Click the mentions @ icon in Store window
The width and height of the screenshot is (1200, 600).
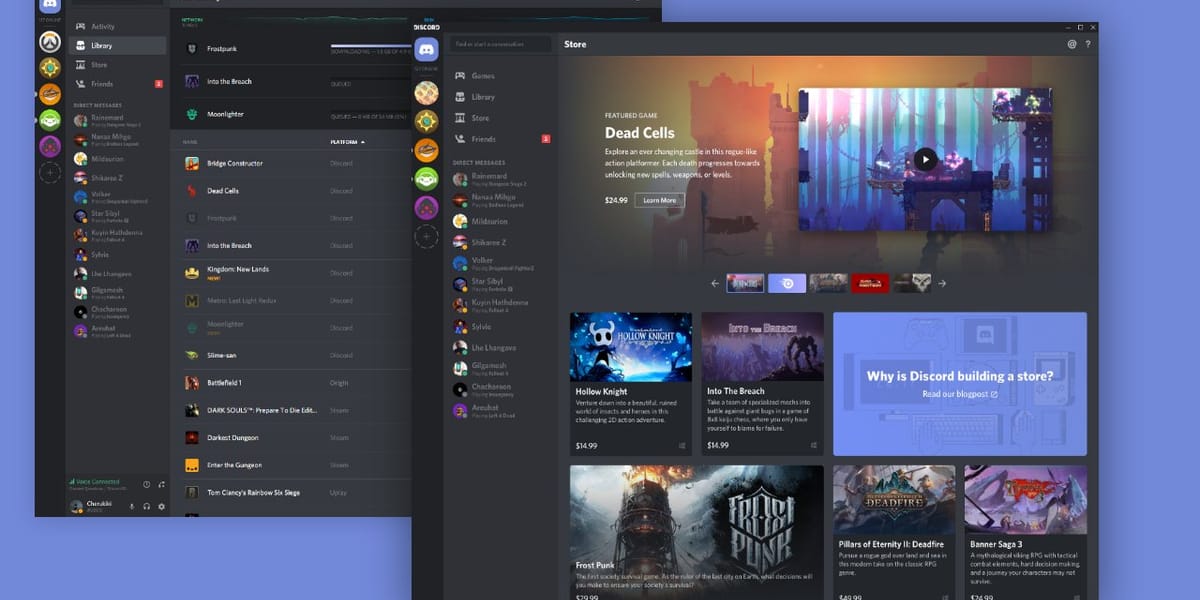(x=1072, y=44)
